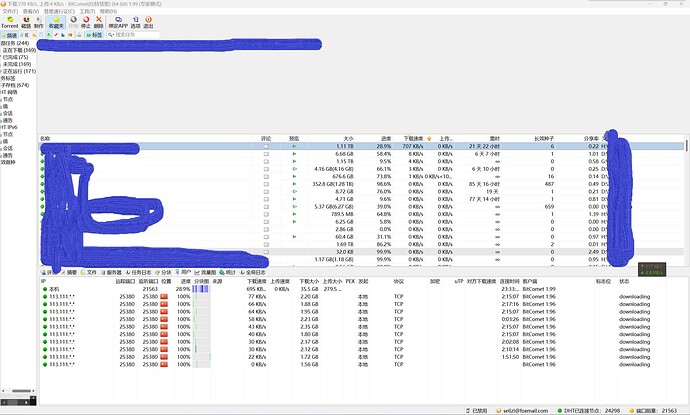
Task: Open the 查看(V) menu
Action: coord(30,11)
